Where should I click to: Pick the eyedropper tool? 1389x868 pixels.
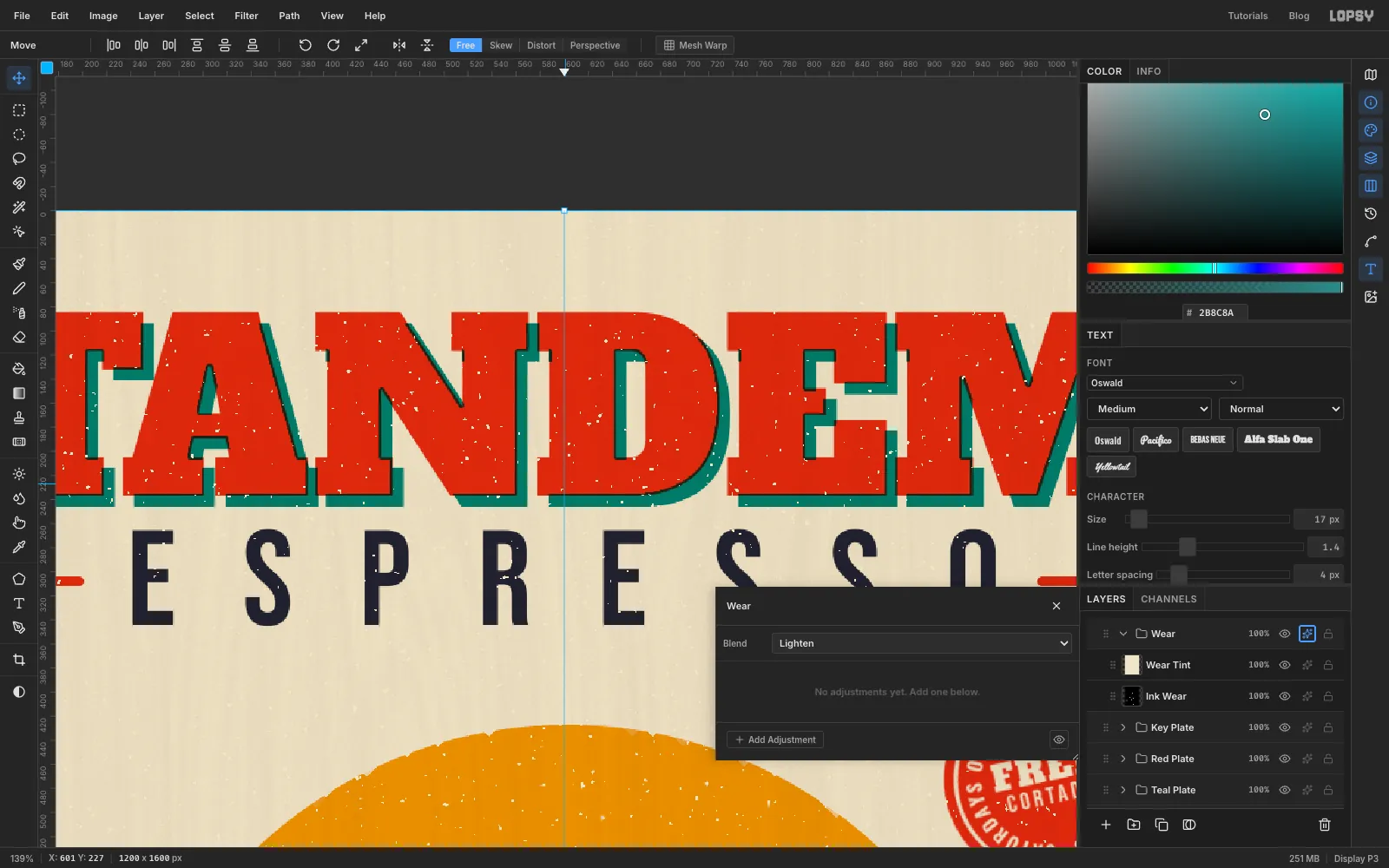pyautogui.click(x=19, y=547)
